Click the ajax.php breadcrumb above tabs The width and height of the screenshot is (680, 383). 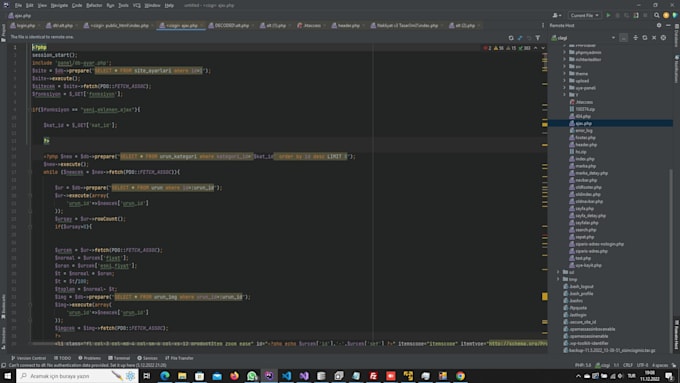[x=20, y=16]
